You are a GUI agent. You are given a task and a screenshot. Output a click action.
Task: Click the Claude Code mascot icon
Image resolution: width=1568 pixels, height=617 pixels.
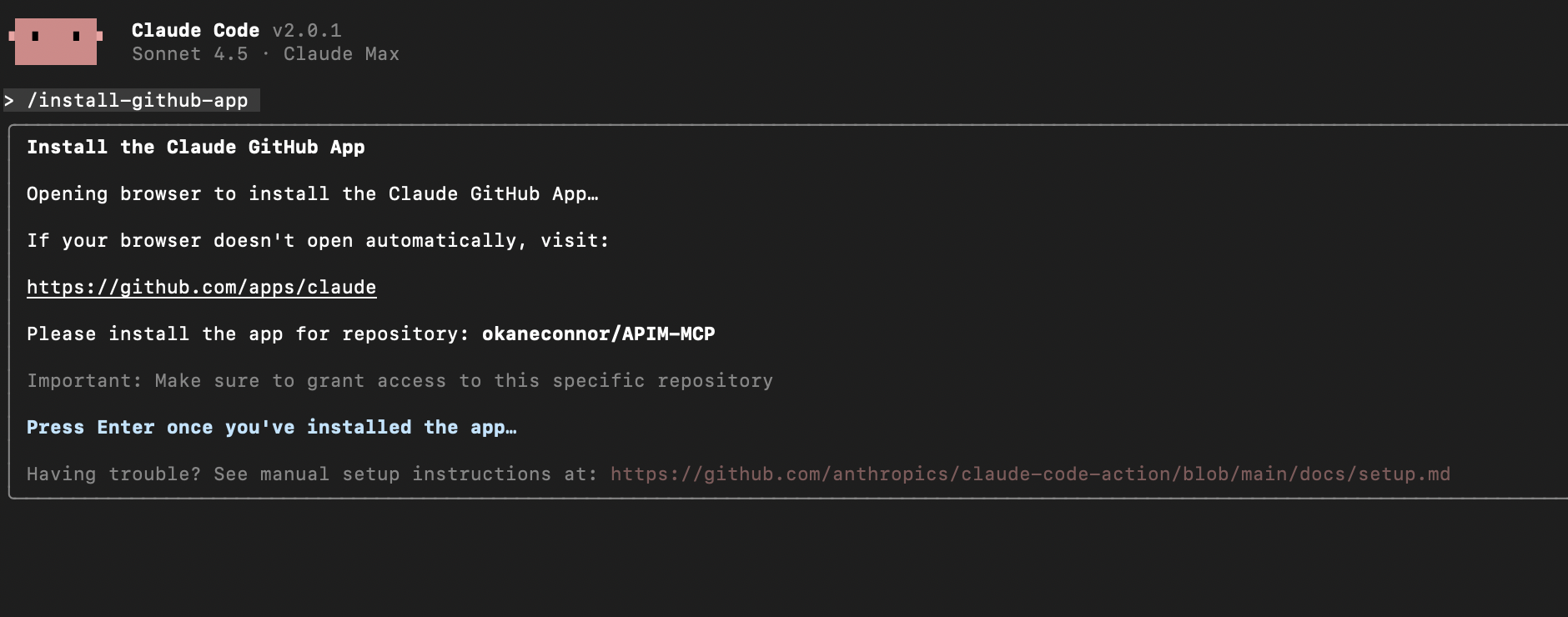tap(55, 42)
